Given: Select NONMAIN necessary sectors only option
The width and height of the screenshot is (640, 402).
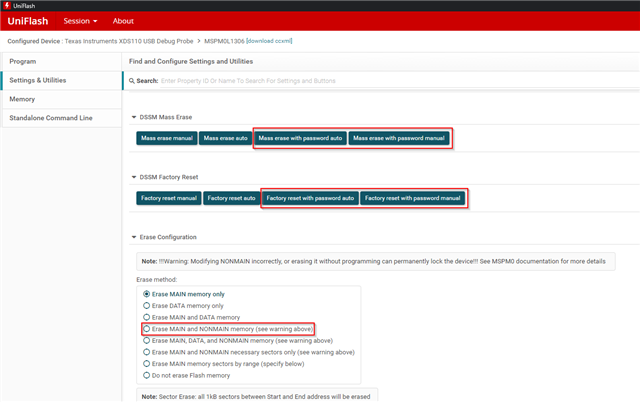Looking at the screenshot, I should click(147, 352).
